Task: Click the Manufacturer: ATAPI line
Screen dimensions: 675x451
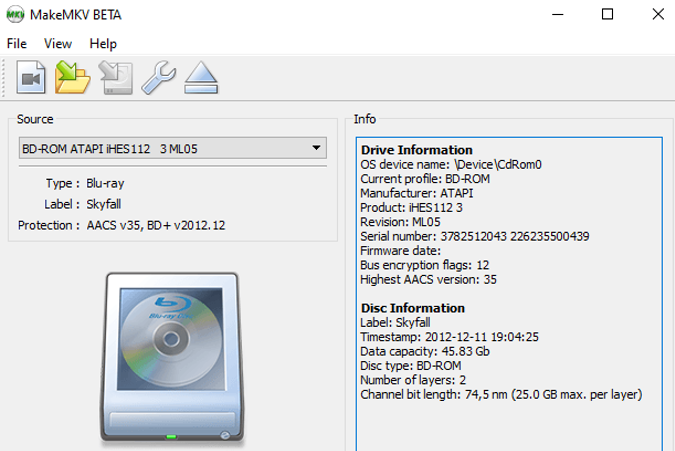Action: click(417, 193)
